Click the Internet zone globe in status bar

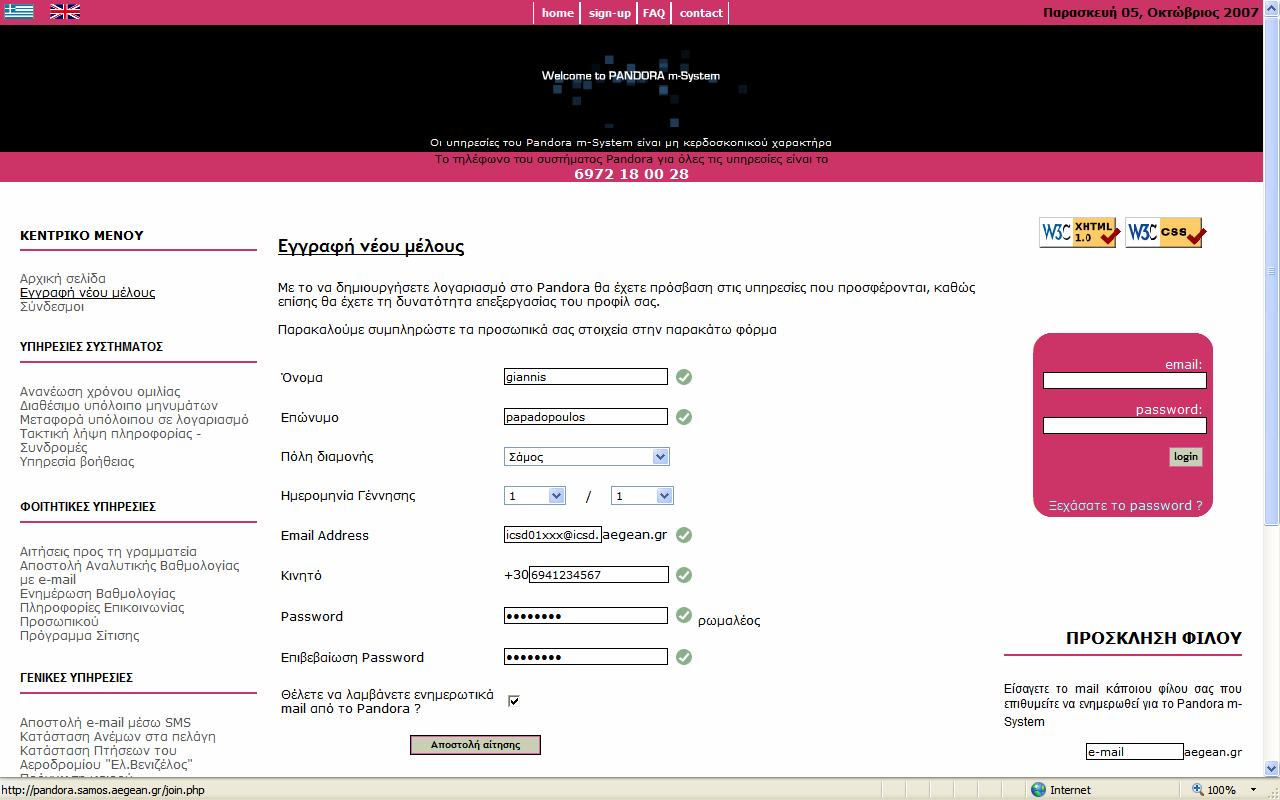[x=1038, y=790]
